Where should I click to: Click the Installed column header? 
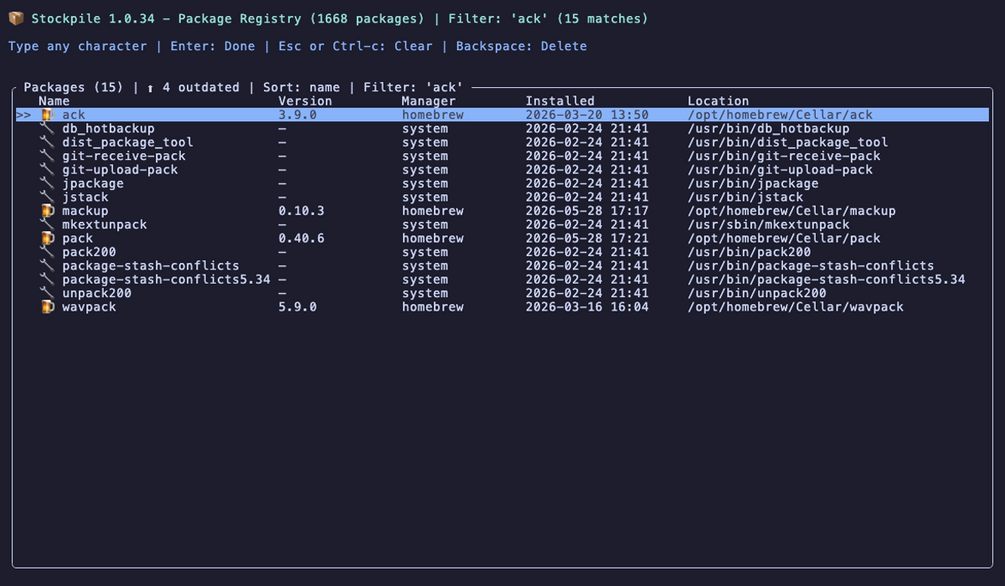click(x=560, y=101)
